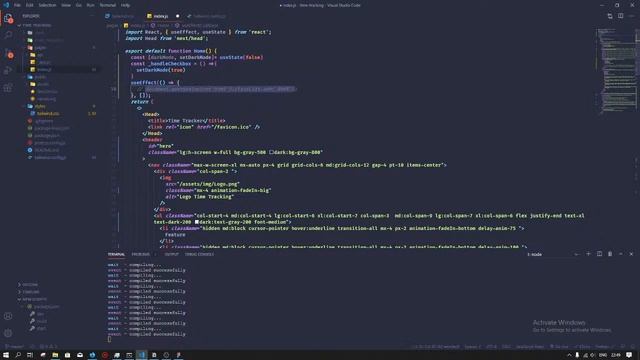The height and width of the screenshot is (360, 640).
Task: Kill terminal with the trash icon
Action: click(610, 254)
